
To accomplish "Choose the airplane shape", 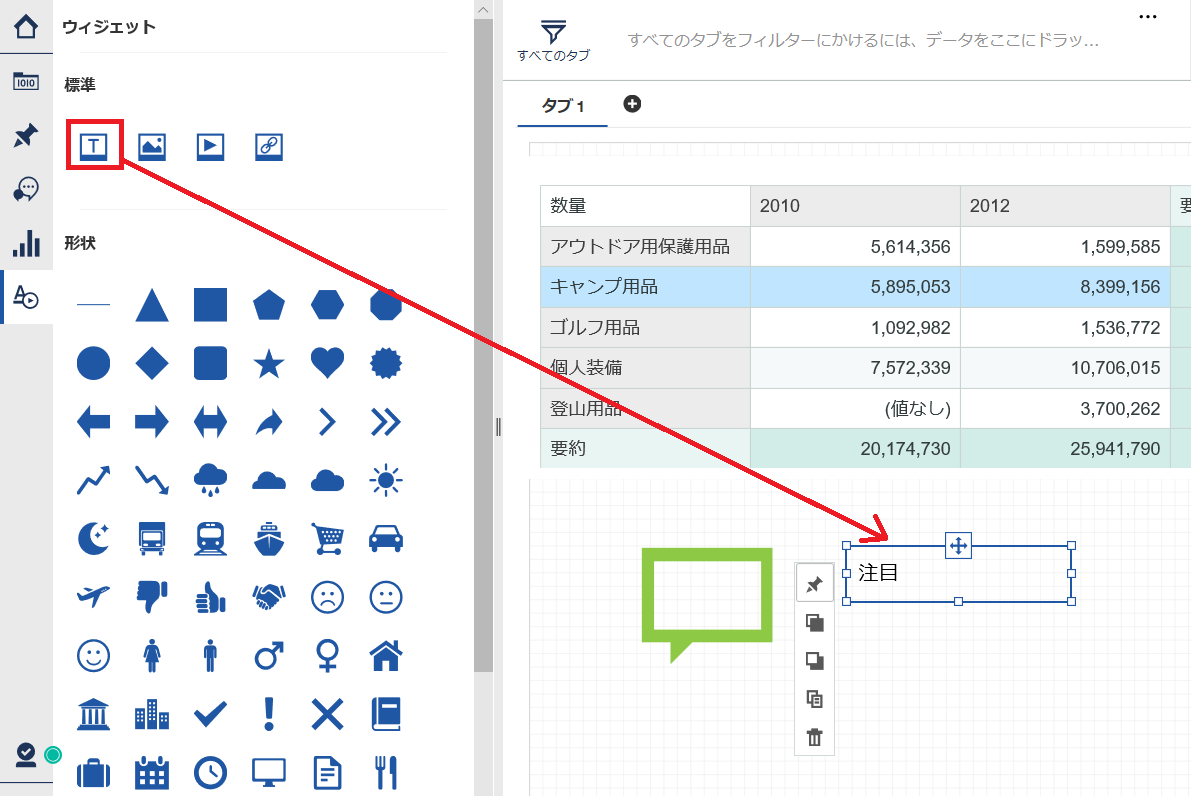I will (x=93, y=597).
